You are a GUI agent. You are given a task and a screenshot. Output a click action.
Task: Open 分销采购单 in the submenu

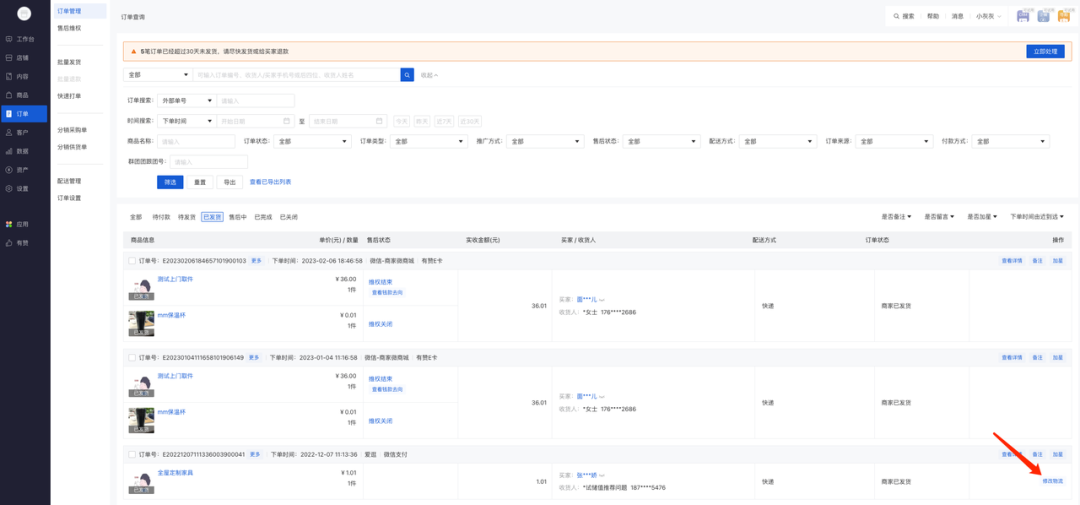pyautogui.click(x=72, y=130)
